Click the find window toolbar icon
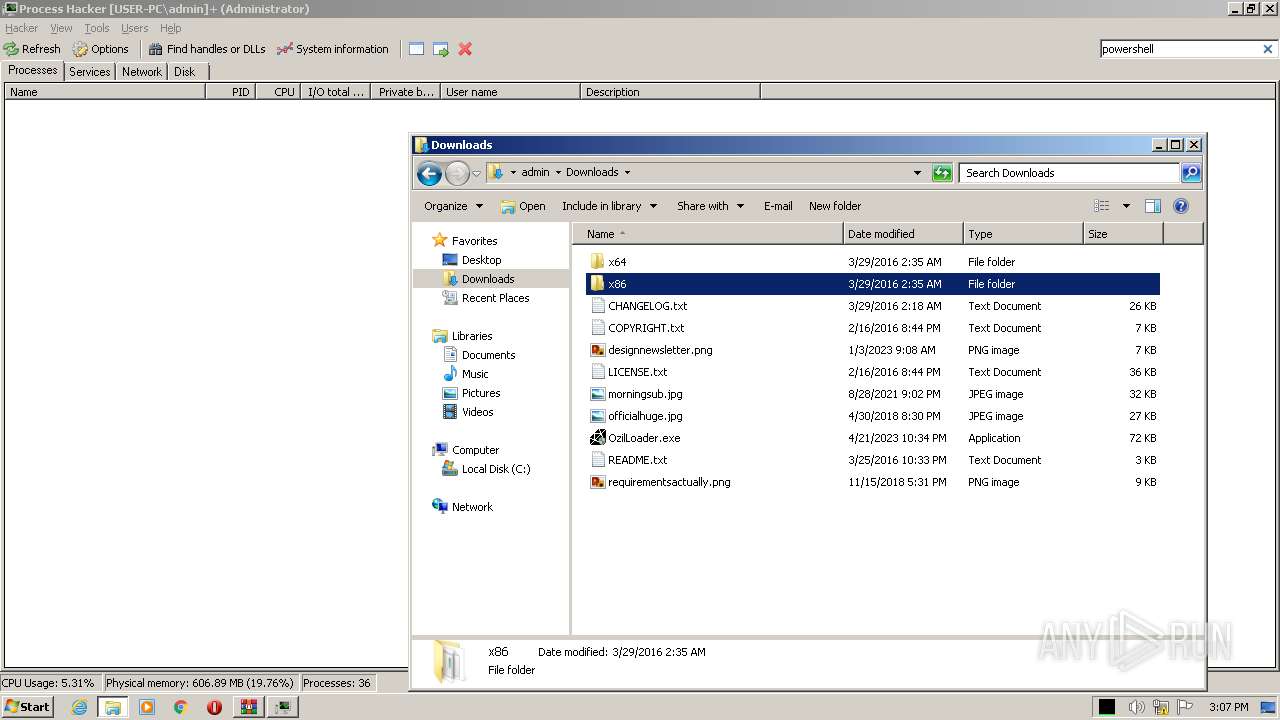 coord(416,49)
